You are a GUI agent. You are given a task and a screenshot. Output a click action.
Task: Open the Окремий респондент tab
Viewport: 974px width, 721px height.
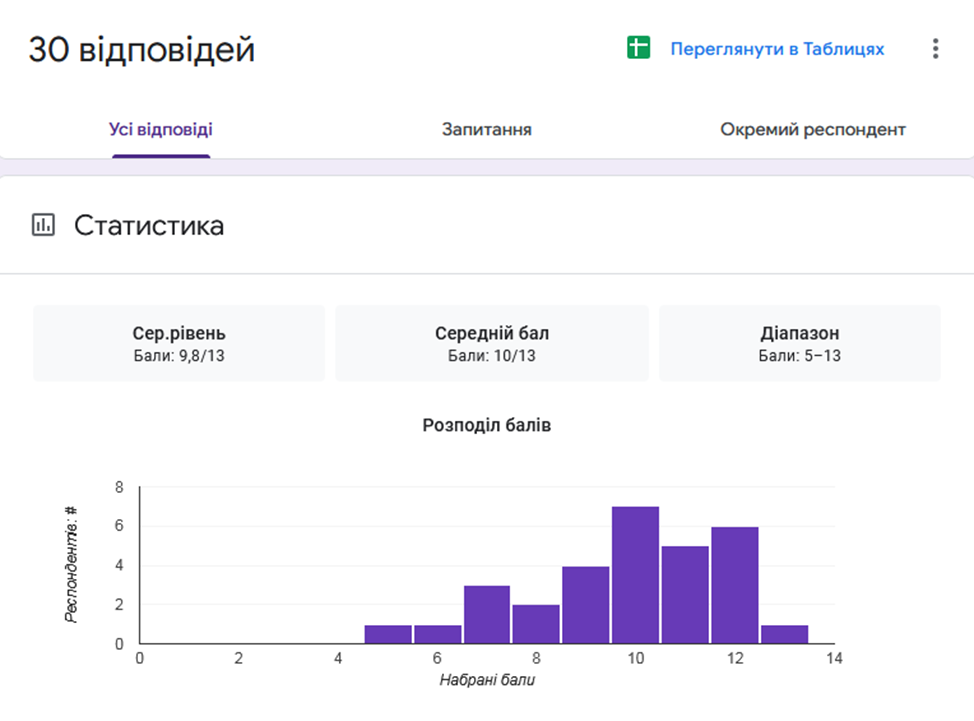812,130
